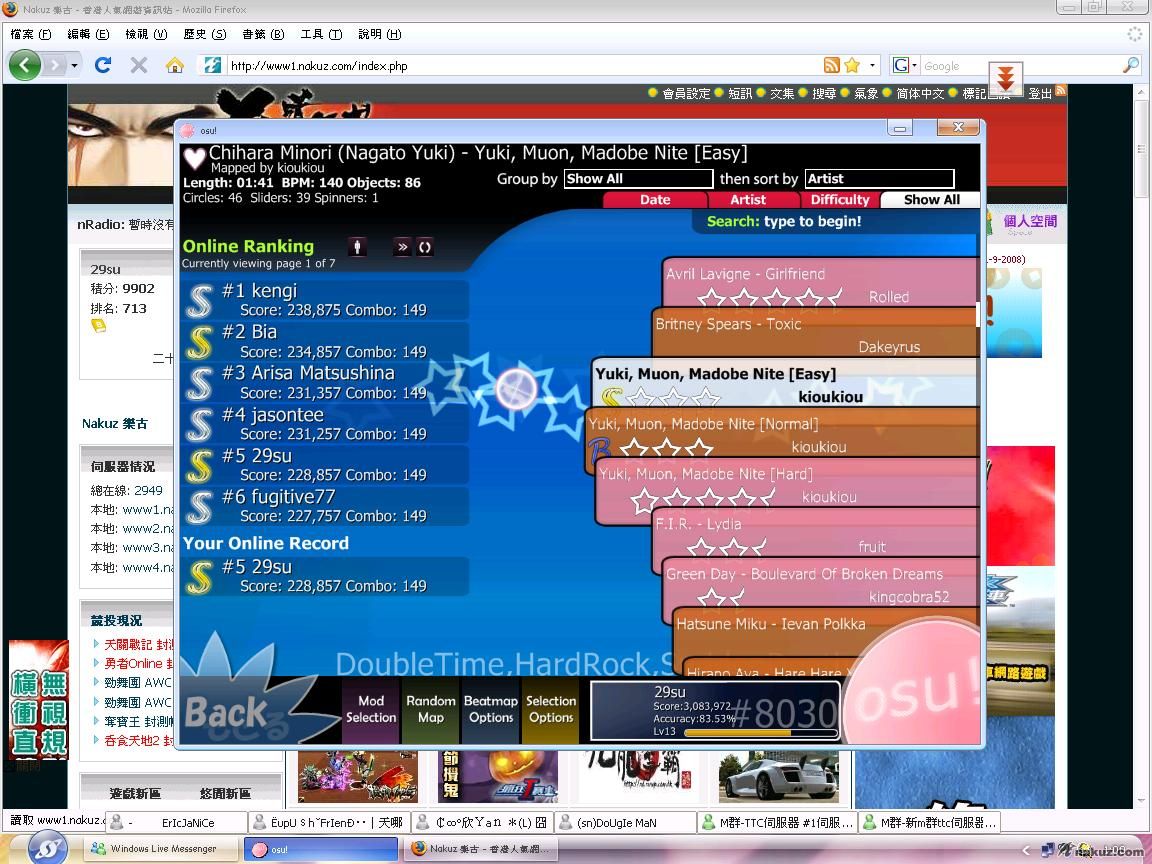
Task: Click the RSS feed icon in address bar
Action: click(x=831, y=66)
